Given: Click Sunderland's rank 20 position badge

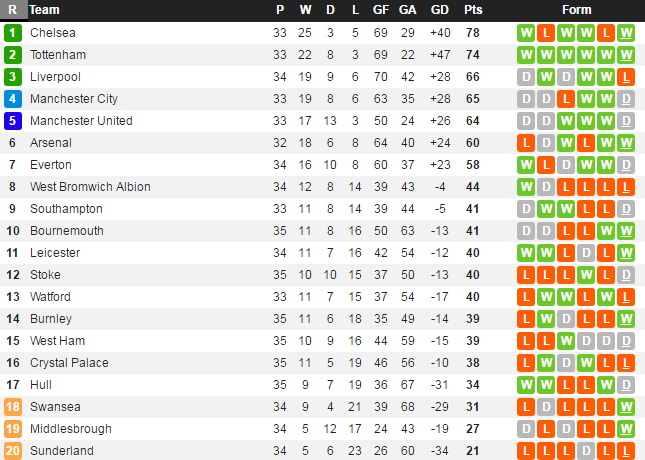Looking at the screenshot, I should click(x=12, y=451).
